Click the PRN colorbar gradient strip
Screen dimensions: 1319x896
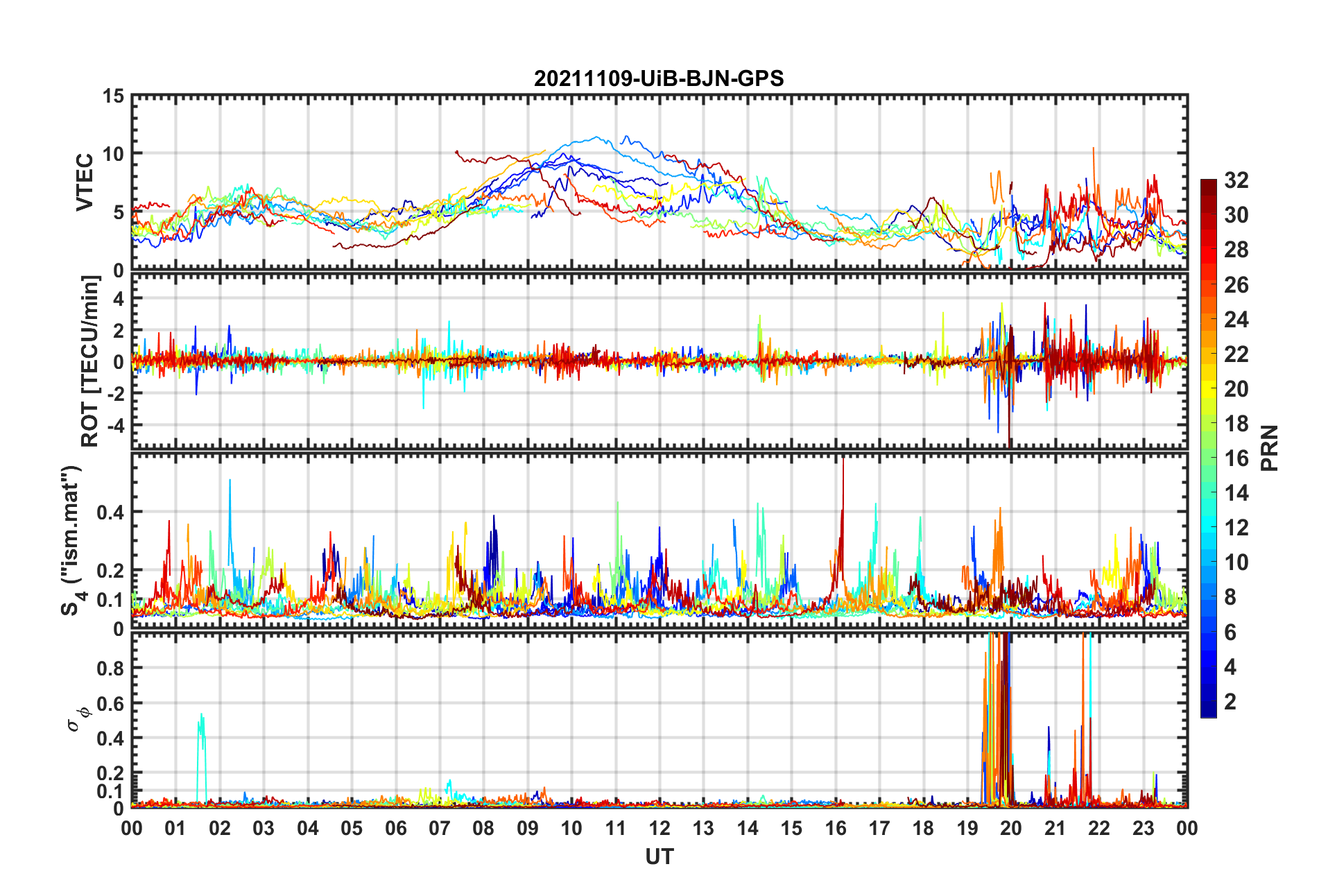coord(1209,448)
